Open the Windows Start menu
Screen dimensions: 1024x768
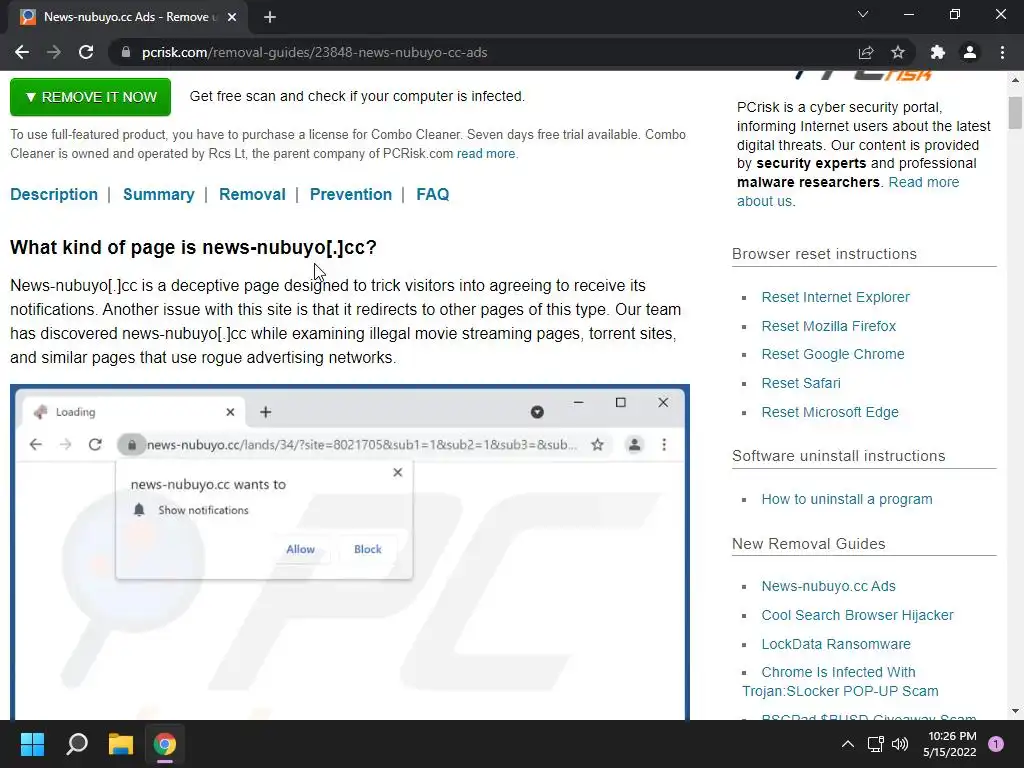(x=32, y=744)
